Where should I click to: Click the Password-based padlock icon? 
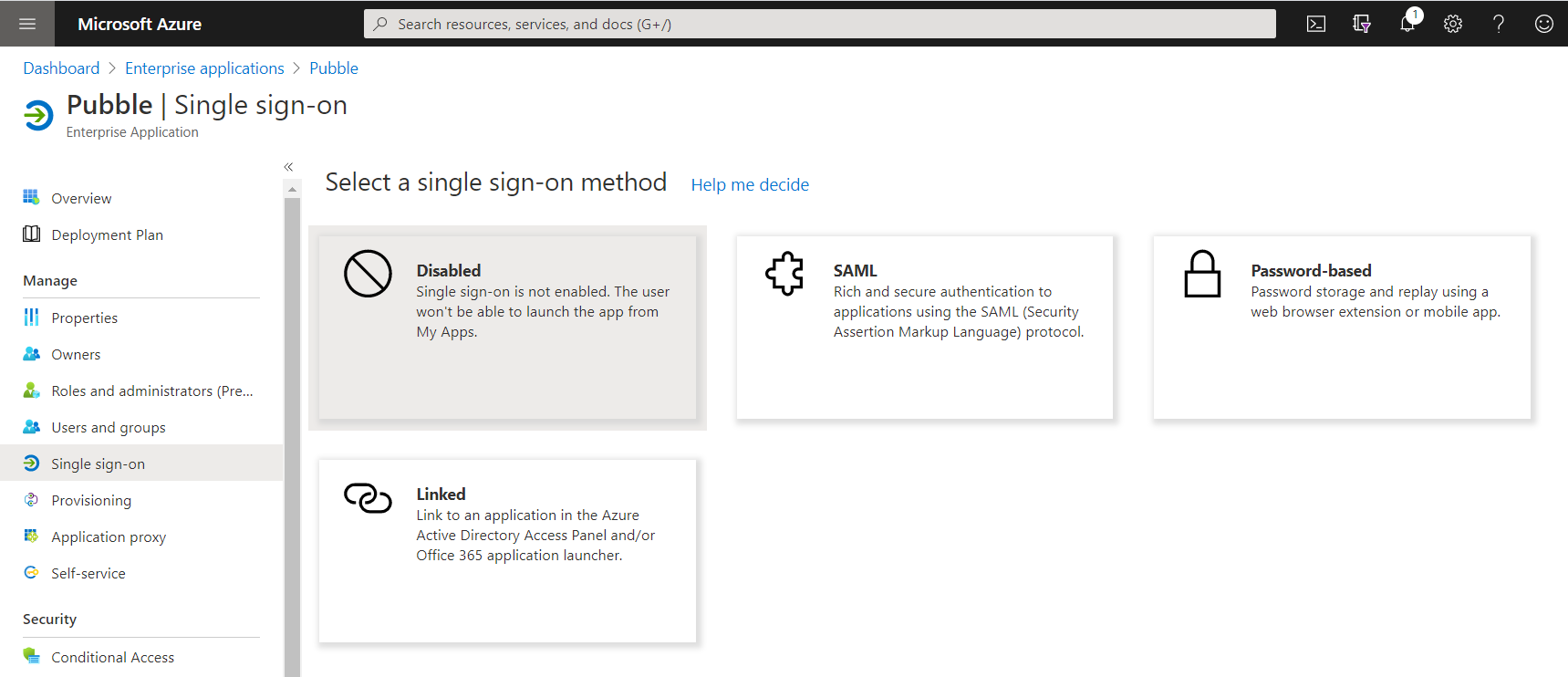tap(1202, 274)
